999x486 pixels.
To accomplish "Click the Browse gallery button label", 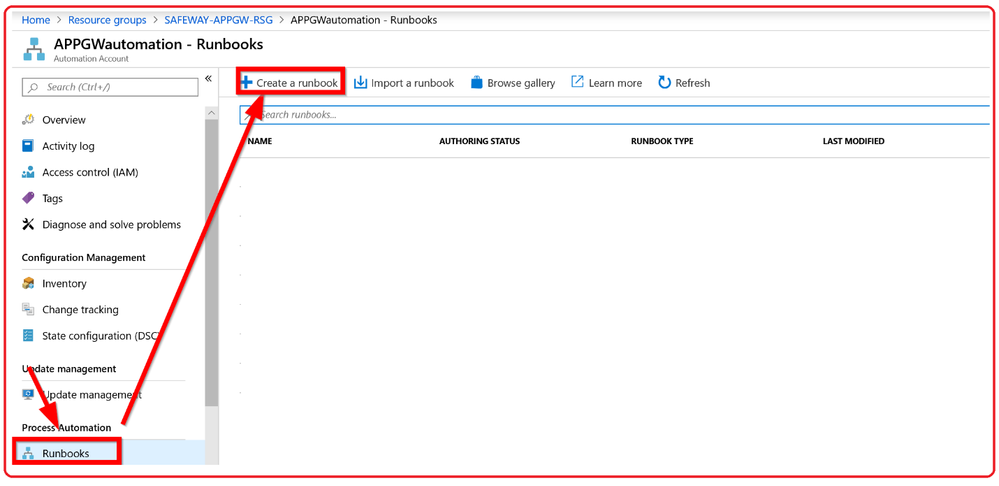I will (x=521, y=83).
